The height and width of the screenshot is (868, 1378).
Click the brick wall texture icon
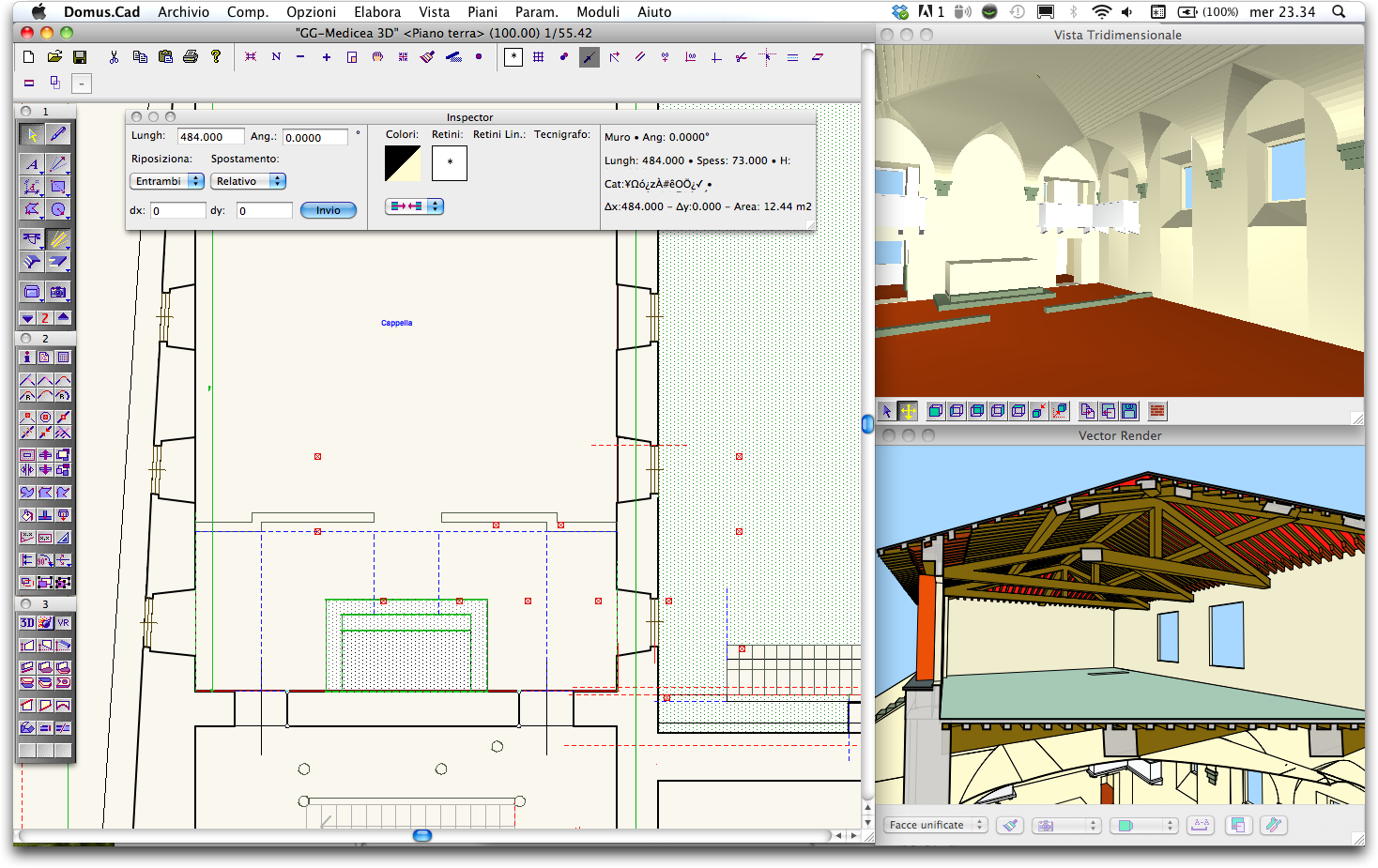pyautogui.click(x=1157, y=411)
